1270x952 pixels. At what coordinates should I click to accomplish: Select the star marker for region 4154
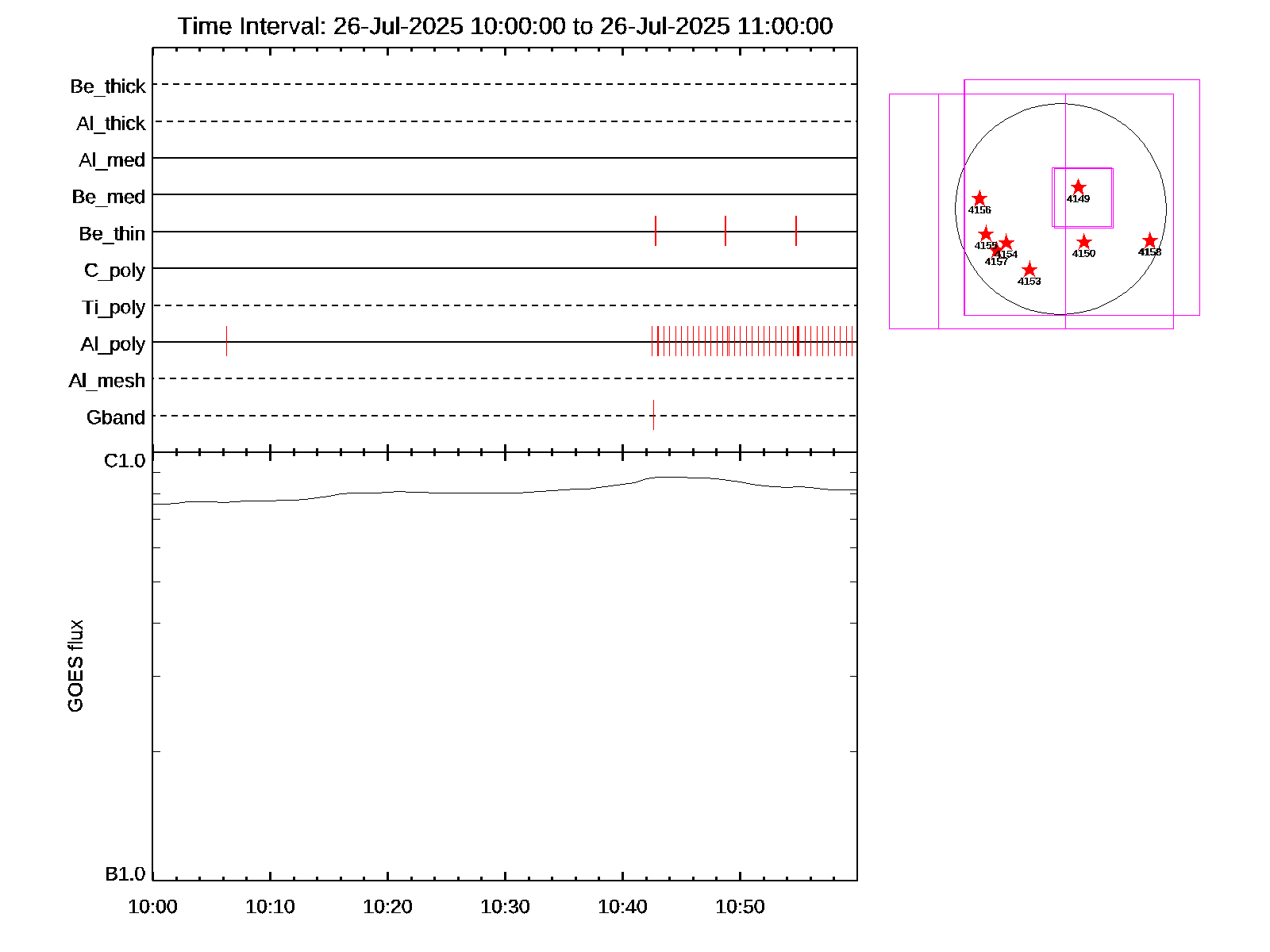coord(1006,243)
